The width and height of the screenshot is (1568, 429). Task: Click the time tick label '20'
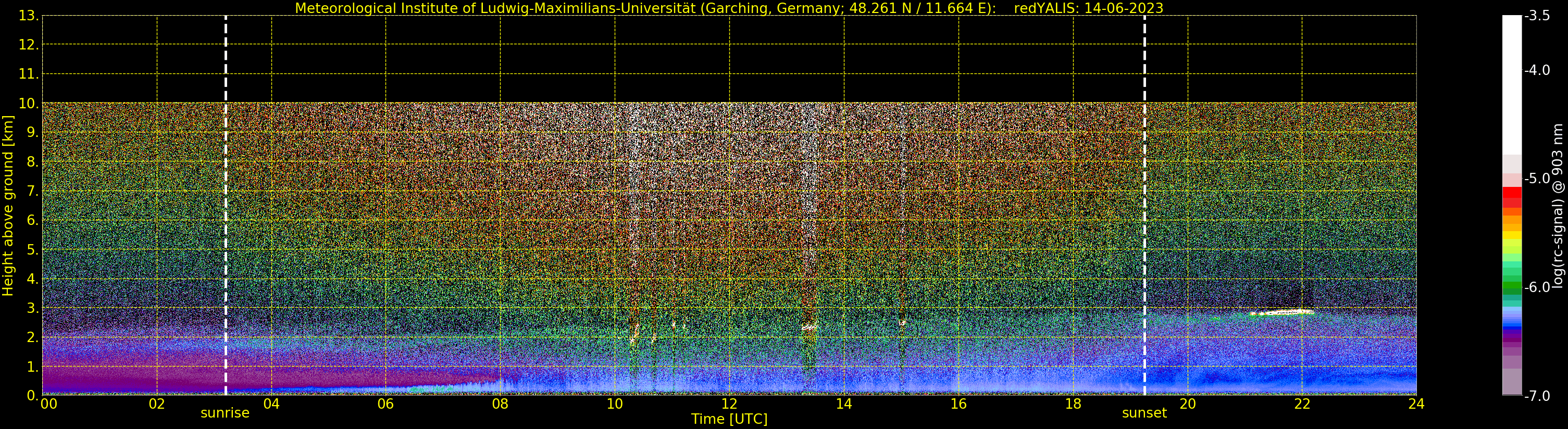(x=1188, y=404)
